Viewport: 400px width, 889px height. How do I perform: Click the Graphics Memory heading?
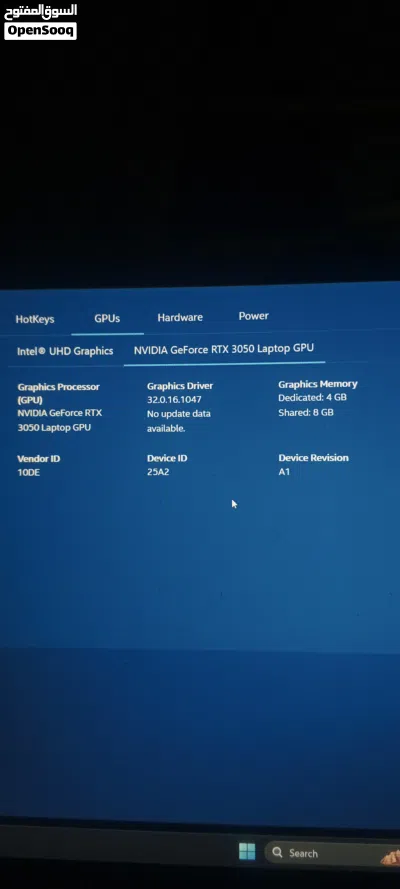[318, 384]
